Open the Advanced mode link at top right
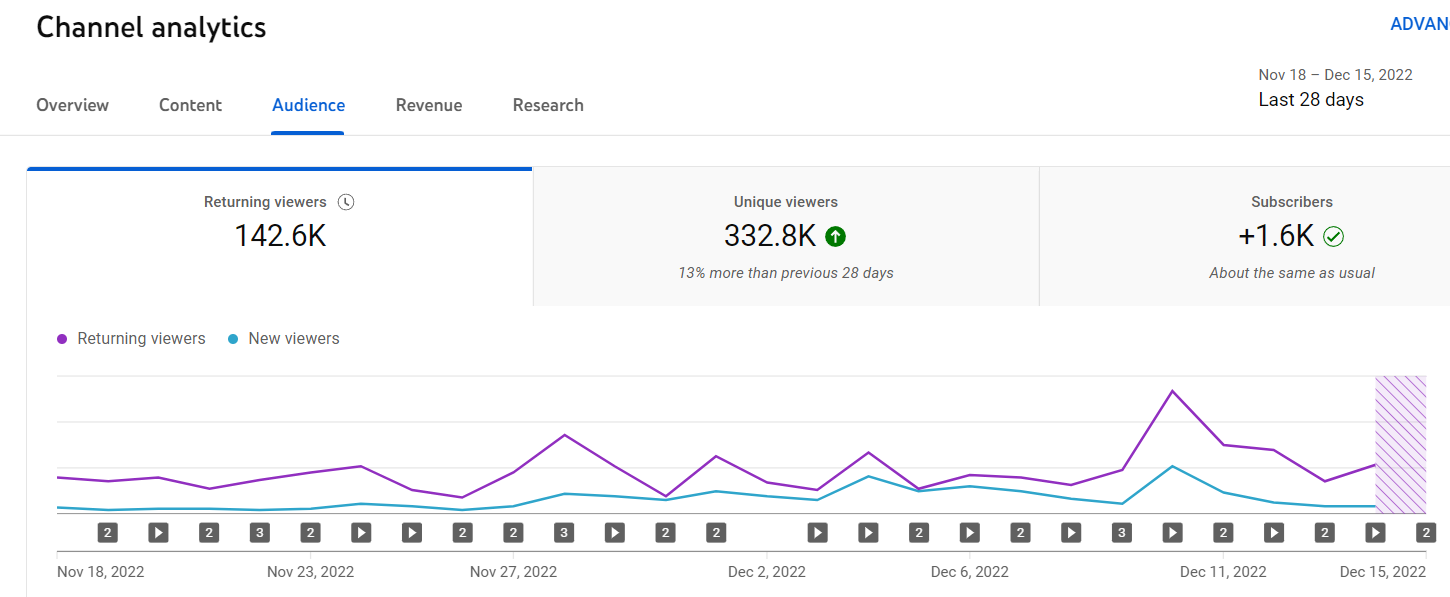 click(1420, 24)
